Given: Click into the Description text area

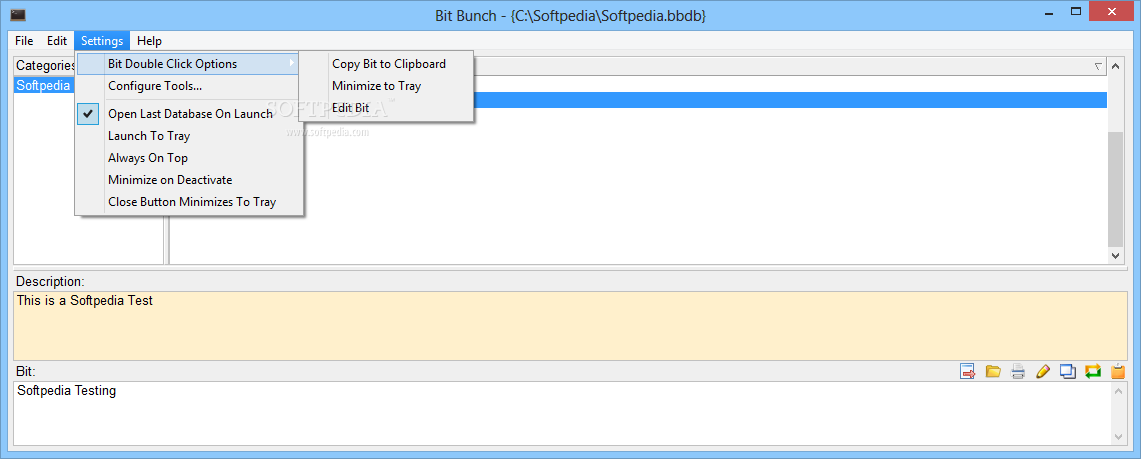Looking at the screenshot, I should click(570, 325).
